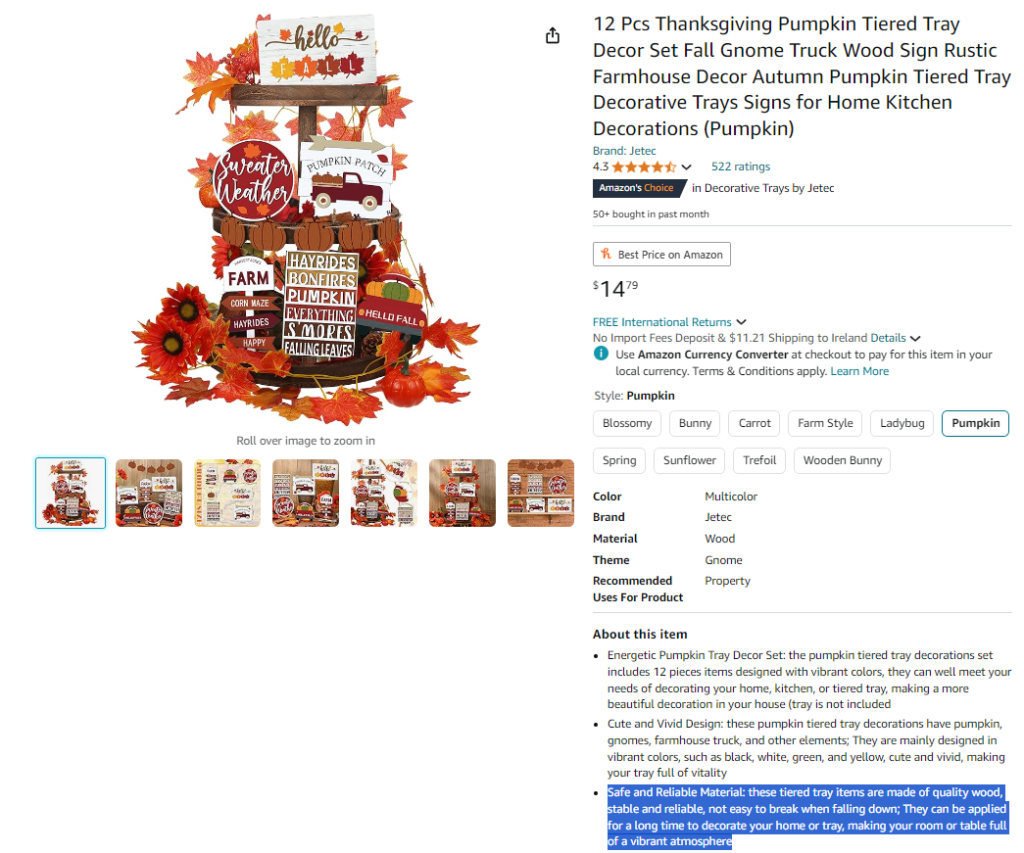Screen dimensions: 1024x853
Task: Expand FREE International Returns chevron
Action: coord(741,322)
